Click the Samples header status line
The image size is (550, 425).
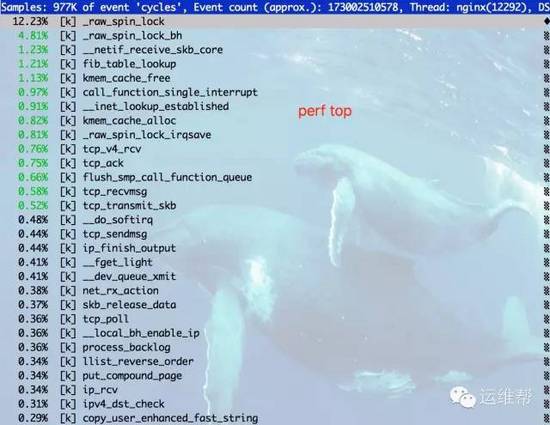click(x=275, y=7)
